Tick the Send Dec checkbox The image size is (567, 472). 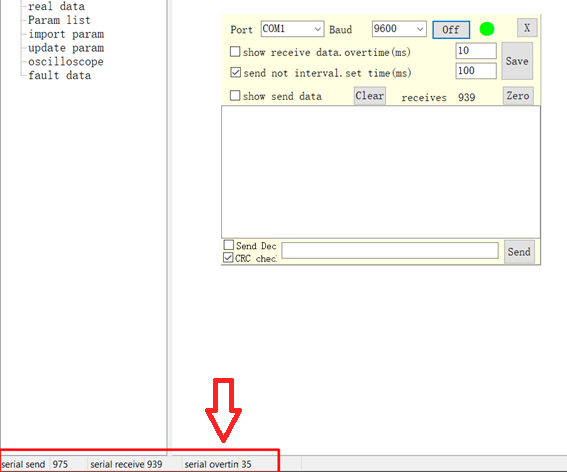229,245
